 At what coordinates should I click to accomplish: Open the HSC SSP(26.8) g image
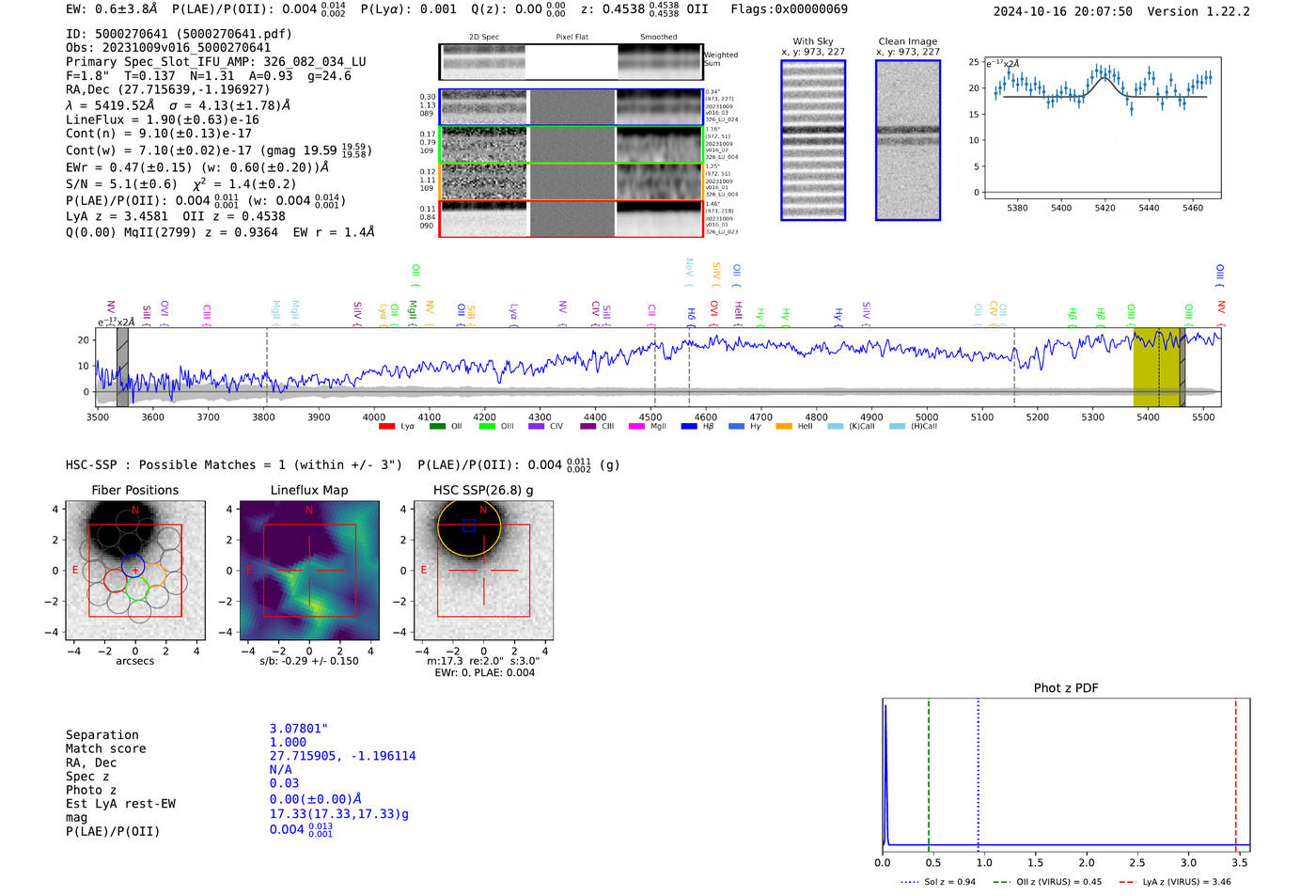483,571
